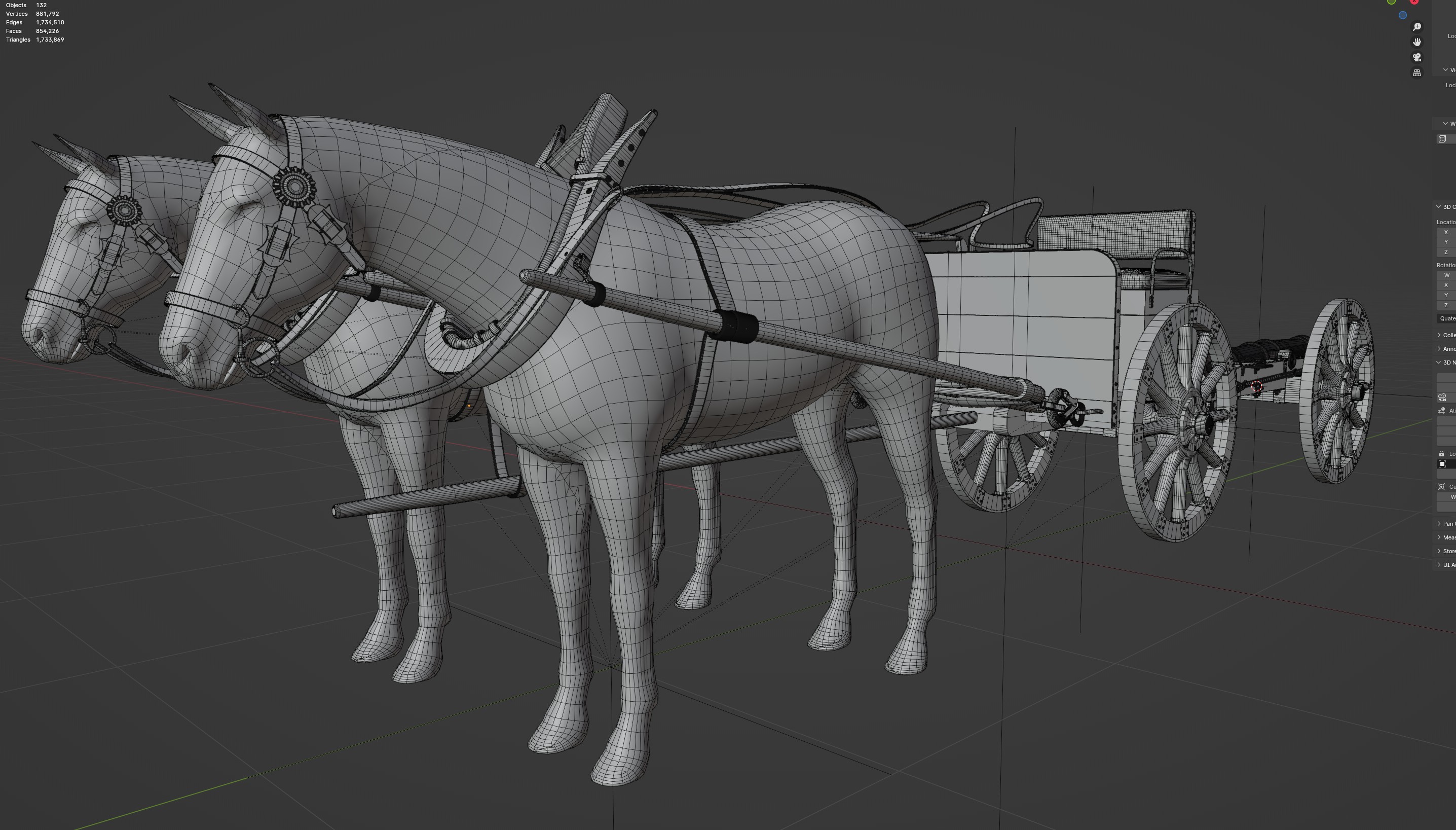Toggle the dark frame-selected highlighted button
Screen dimensions: 1456x830
pos(1442,464)
